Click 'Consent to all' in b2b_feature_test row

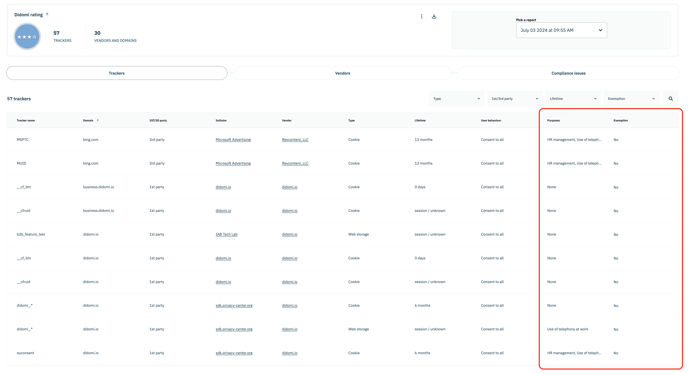click(492, 234)
